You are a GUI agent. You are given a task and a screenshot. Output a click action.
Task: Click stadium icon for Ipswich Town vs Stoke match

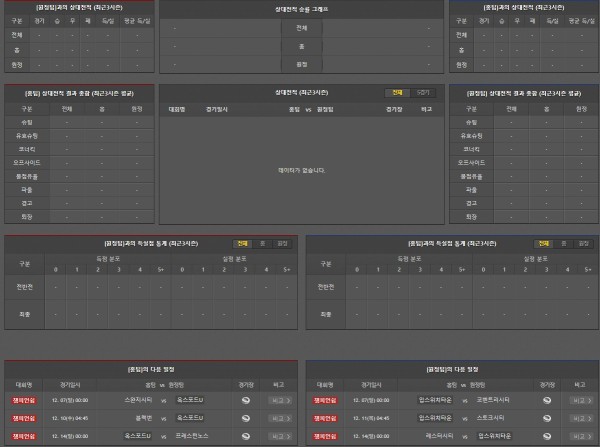(x=545, y=417)
